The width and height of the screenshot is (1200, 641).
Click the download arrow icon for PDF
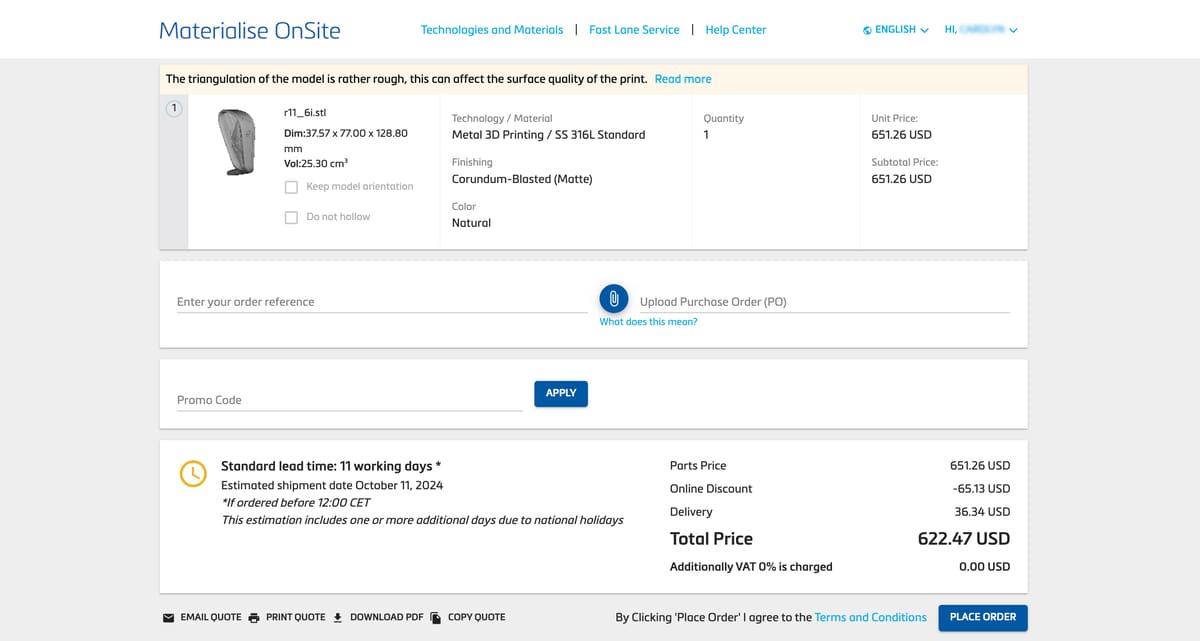pyautogui.click(x=338, y=617)
